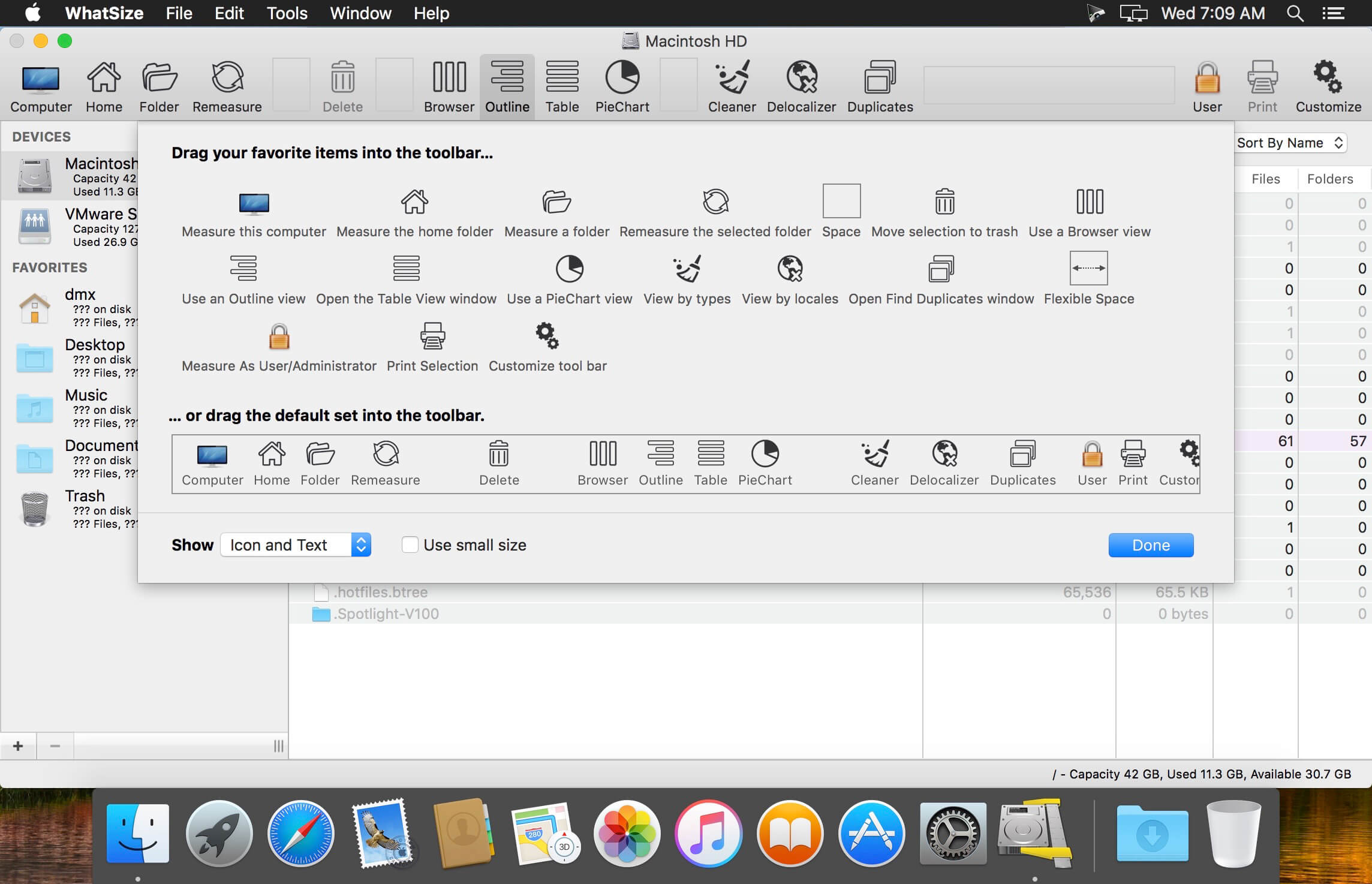
Task: Open System Preferences from the Dock
Action: 953,834
